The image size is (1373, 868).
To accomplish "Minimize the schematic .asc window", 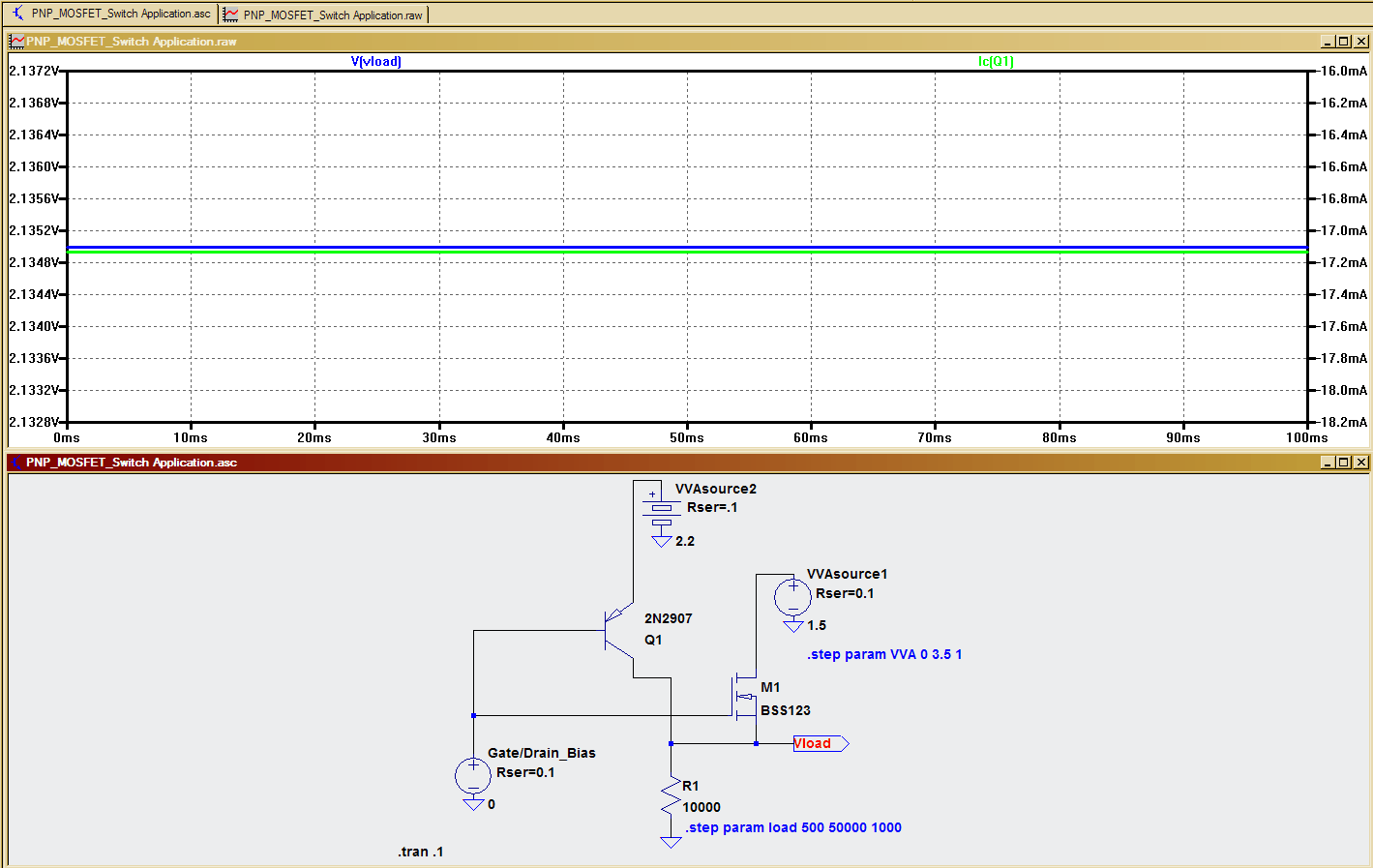I will pyautogui.click(x=1328, y=463).
